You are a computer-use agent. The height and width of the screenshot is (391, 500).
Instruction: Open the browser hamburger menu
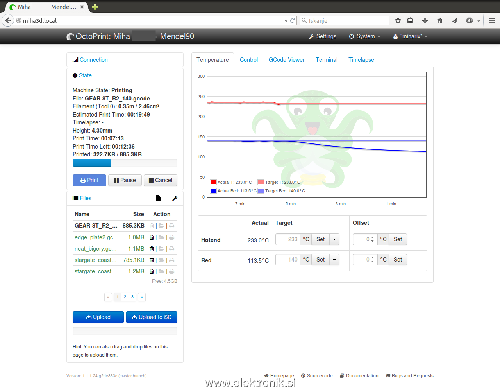pyautogui.click(x=492, y=21)
